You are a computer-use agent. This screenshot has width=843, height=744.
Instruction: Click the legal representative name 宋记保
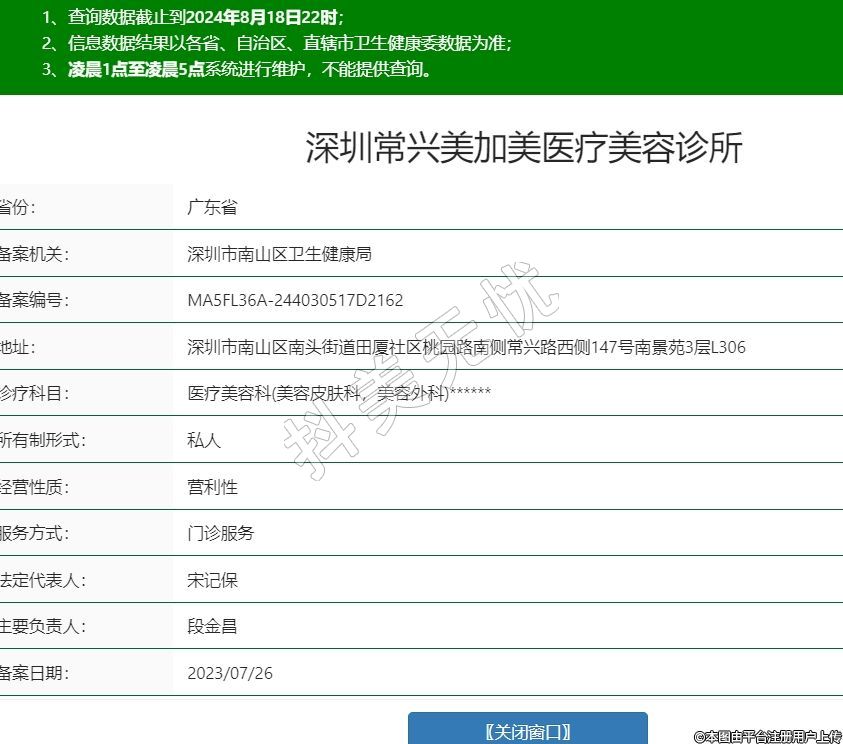[x=212, y=580]
